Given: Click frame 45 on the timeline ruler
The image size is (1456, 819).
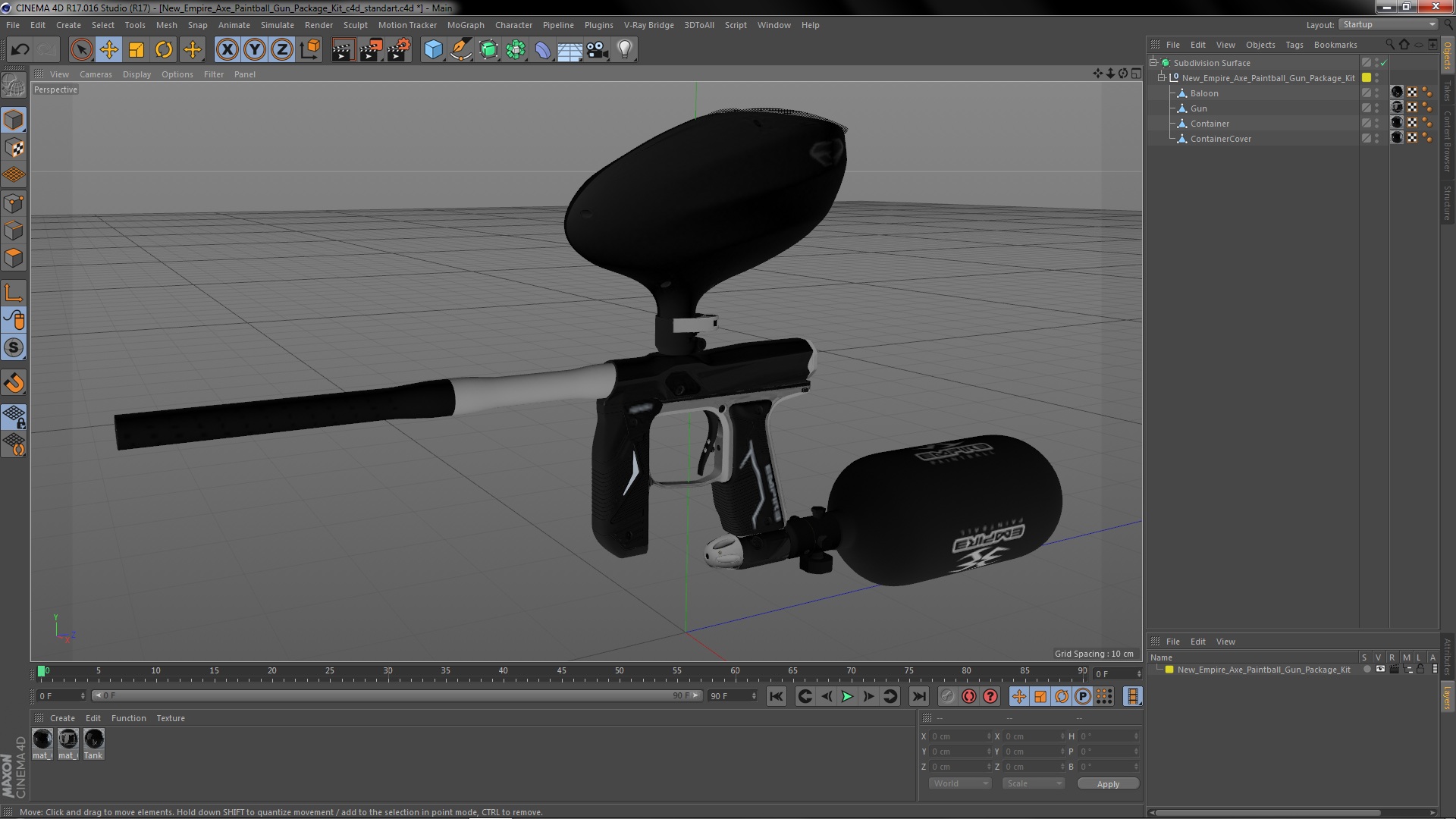Looking at the screenshot, I should click(x=561, y=671).
